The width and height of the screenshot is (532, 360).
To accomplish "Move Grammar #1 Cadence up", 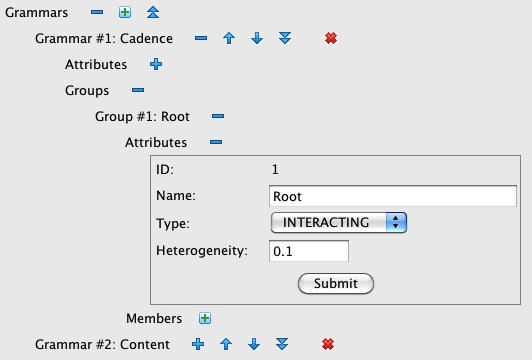I will 229,38.
